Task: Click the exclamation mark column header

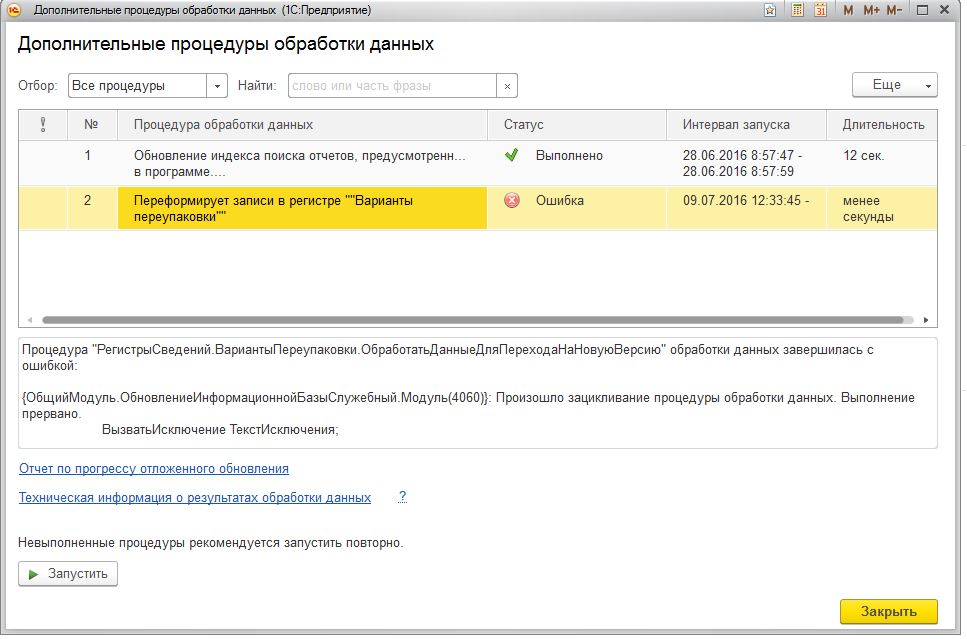Action: click(43, 125)
